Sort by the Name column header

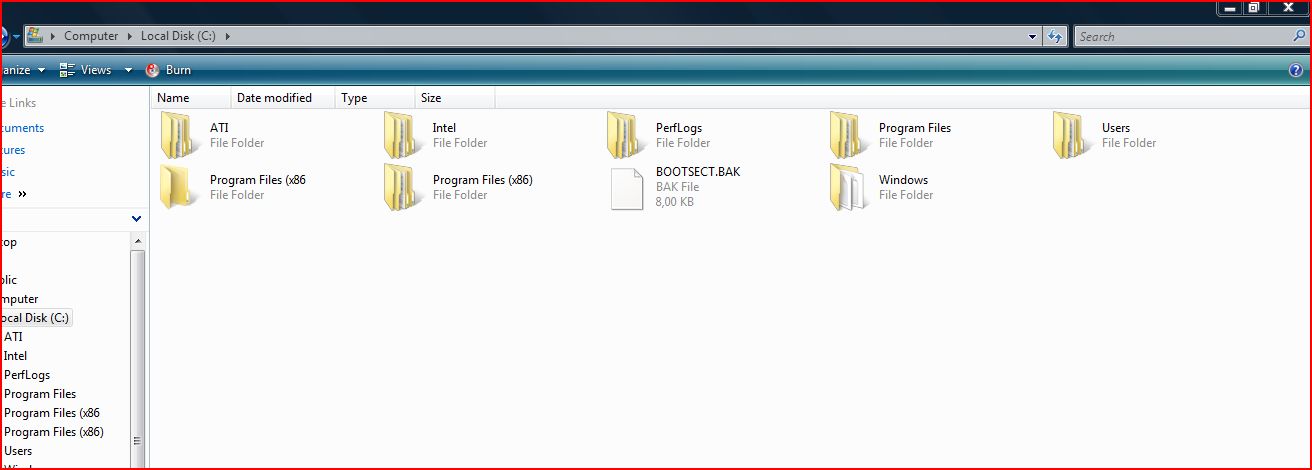click(192, 98)
